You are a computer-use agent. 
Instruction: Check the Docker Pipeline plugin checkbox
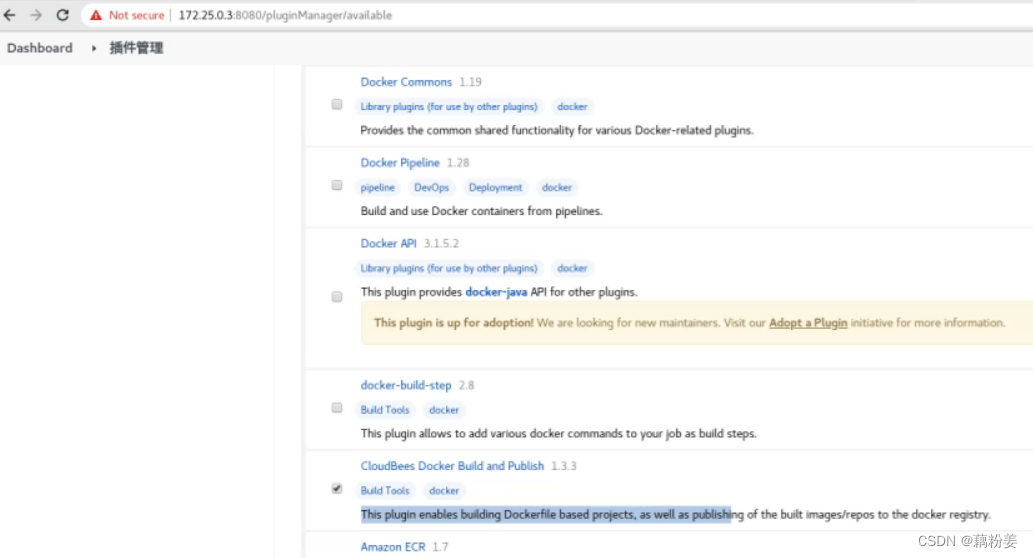point(337,185)
